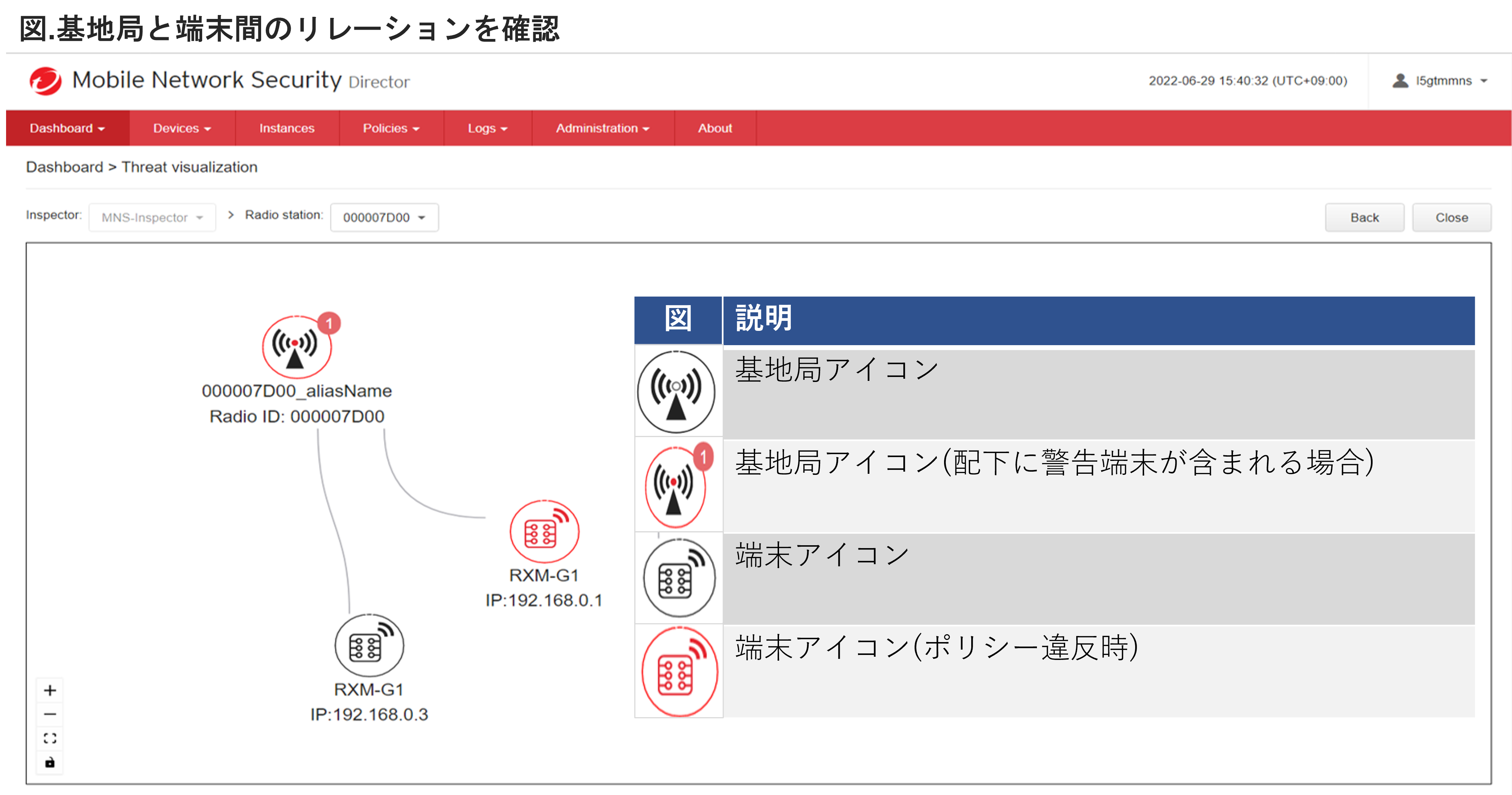Click the Trend Micro logo icon
Image resolution: width=1512 pixels, height=795 pixels.
[45, 81]
